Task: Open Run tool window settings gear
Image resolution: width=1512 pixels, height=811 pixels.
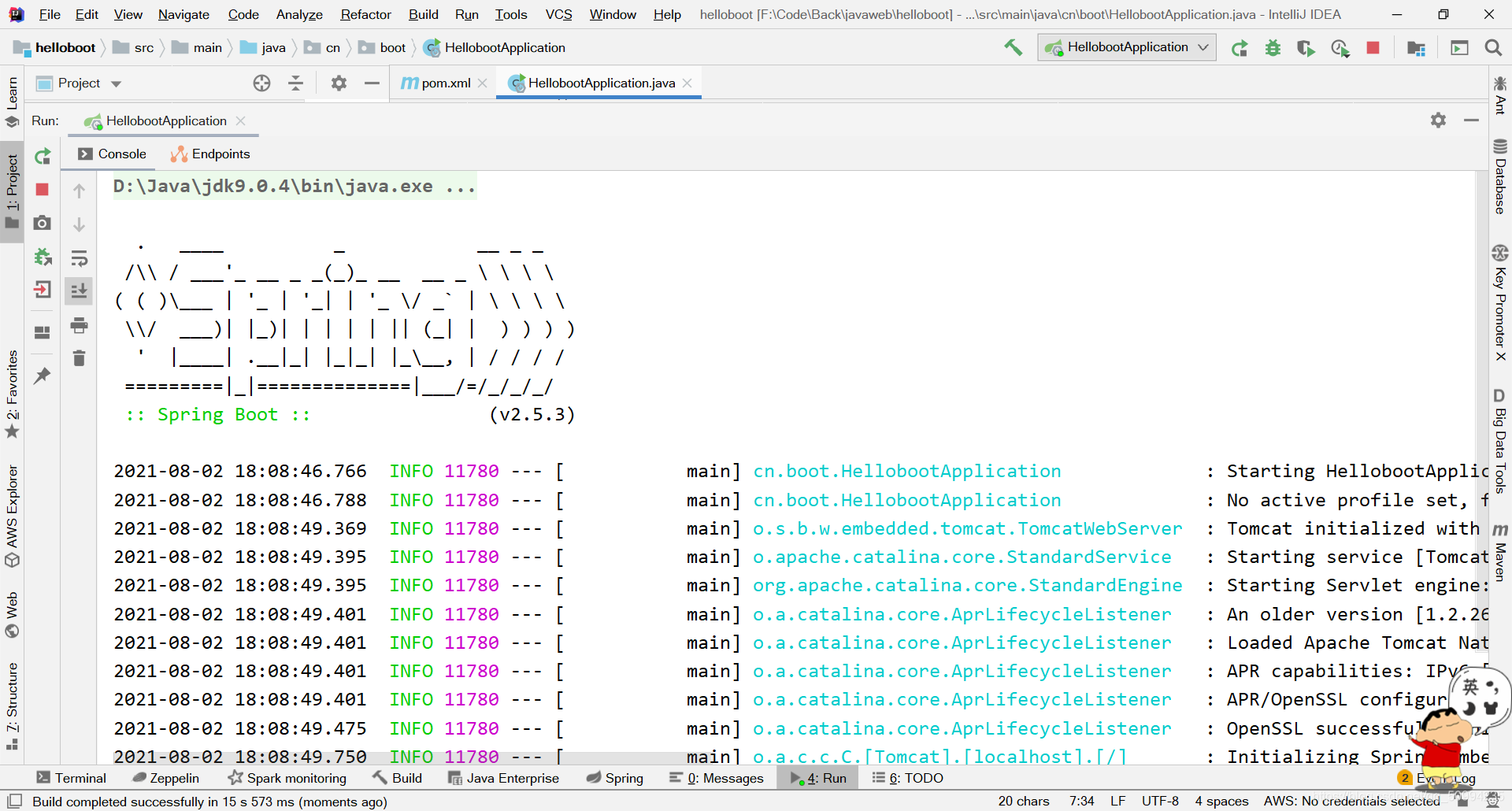Action: coord(1438,120)
